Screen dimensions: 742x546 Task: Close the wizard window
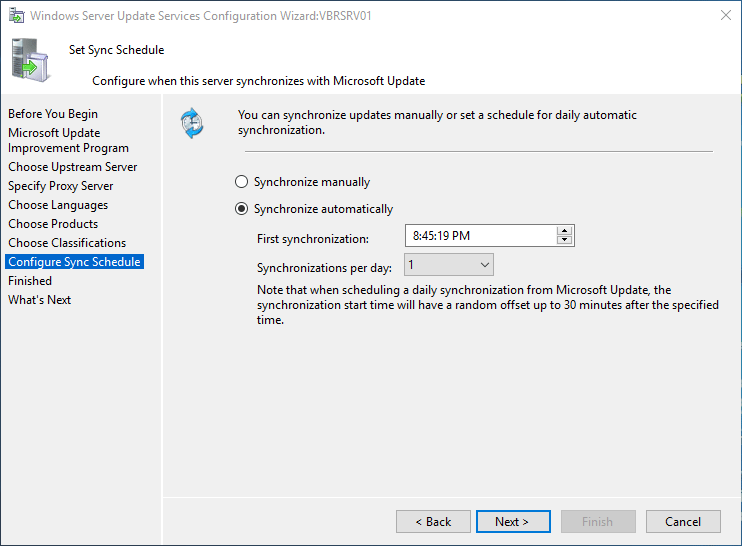pos(723,16)
